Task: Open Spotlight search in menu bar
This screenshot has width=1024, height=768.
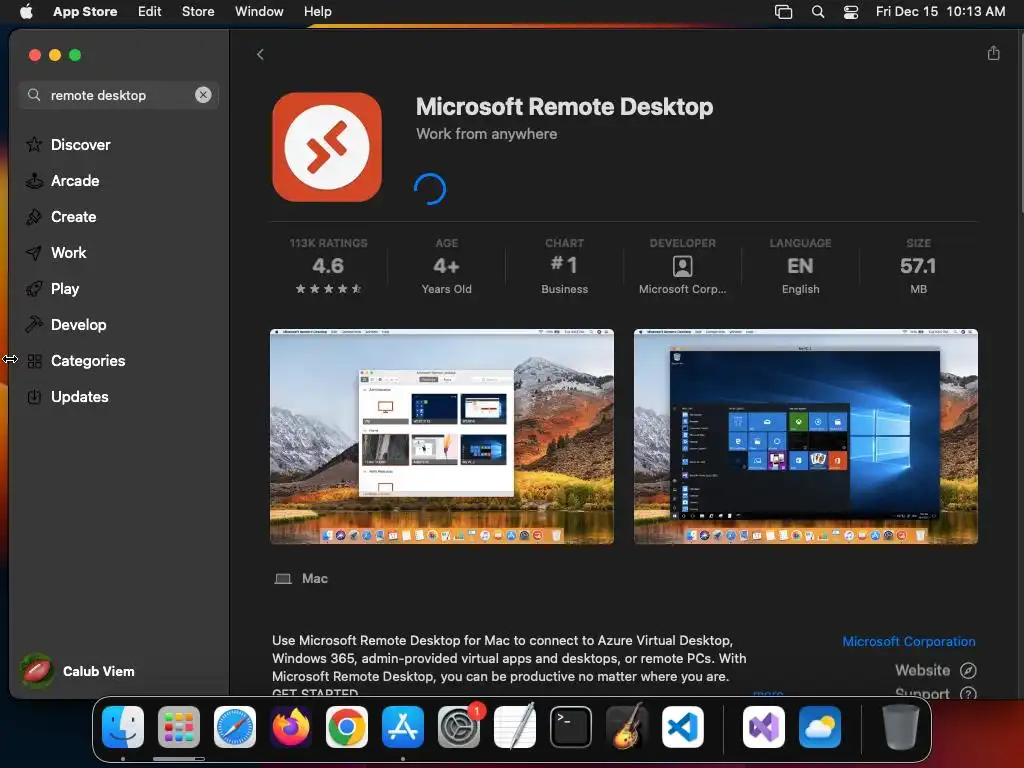Action: point(818,12)
